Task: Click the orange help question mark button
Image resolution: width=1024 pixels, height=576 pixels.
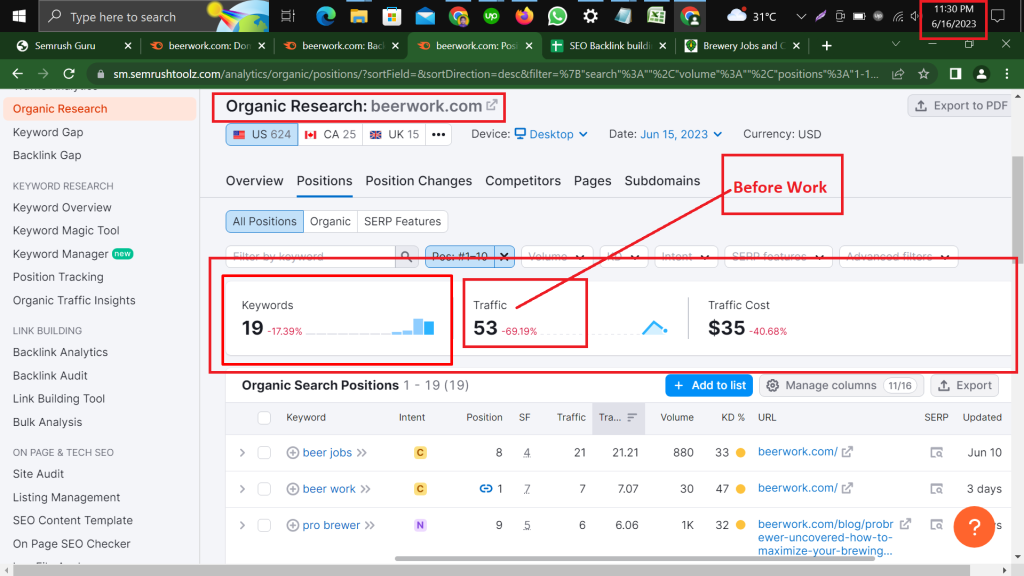Action: pyautogui.click(x=974, y=526)
